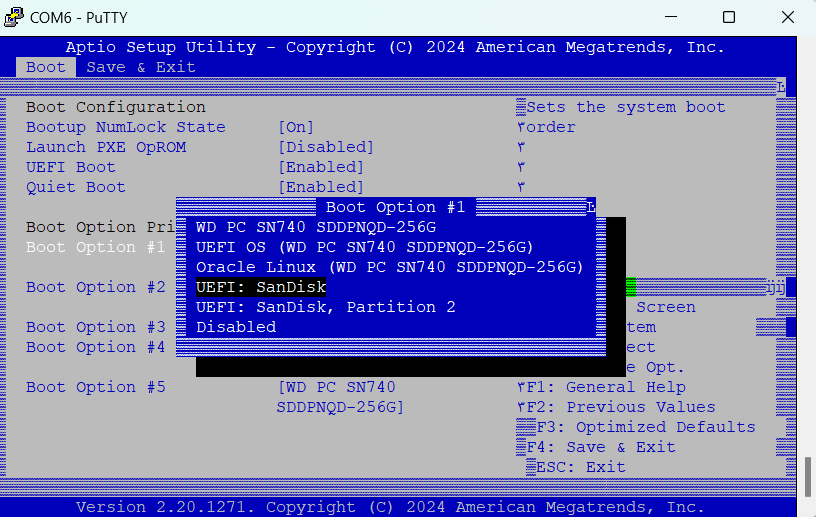Close the COM6 PuTTY window

[786, 17]
